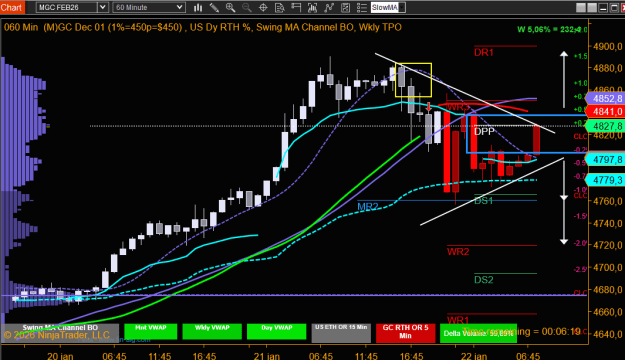Maximize the chart window
This screenshot has height=360, width=625.
[x=614, y=7]
